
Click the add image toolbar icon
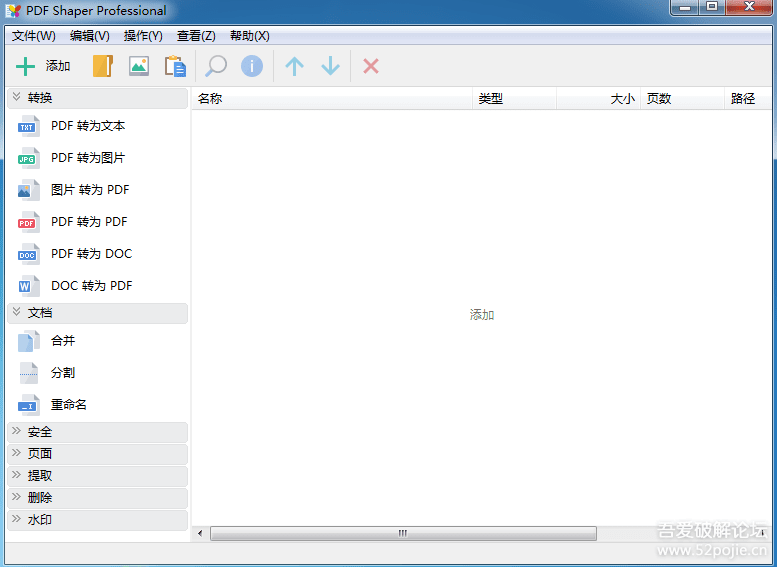pos(139,66)
